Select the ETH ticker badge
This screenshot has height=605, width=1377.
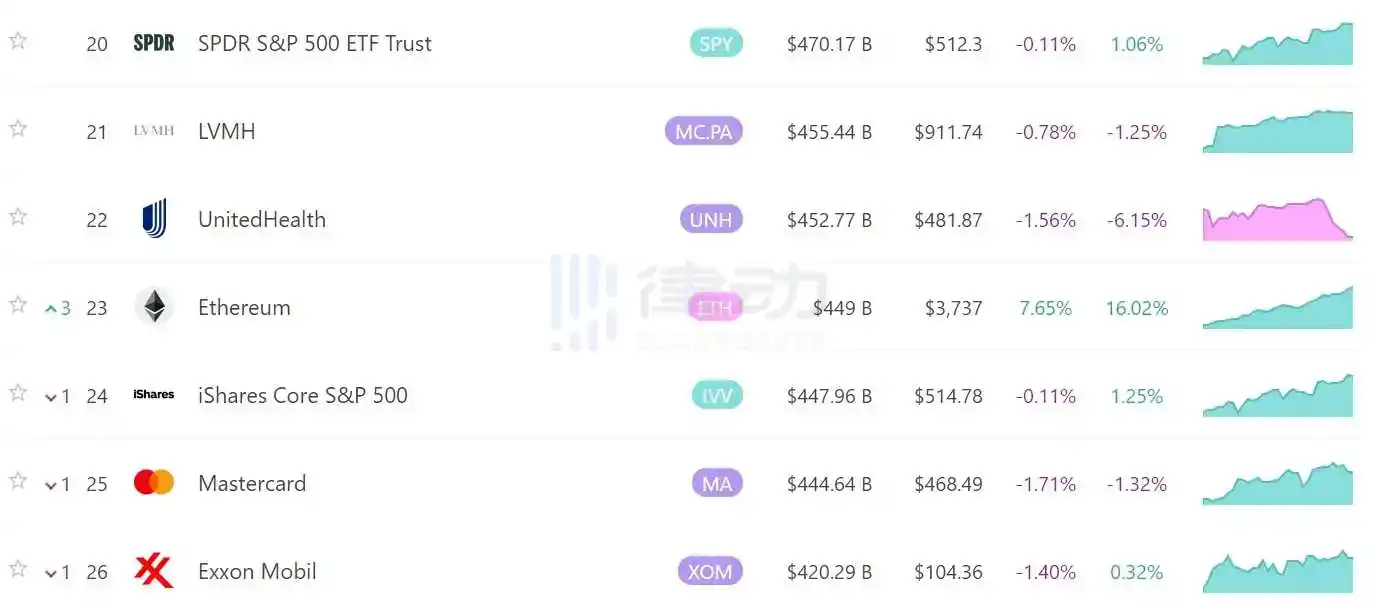pyautogui.click(x=715, y=308)
